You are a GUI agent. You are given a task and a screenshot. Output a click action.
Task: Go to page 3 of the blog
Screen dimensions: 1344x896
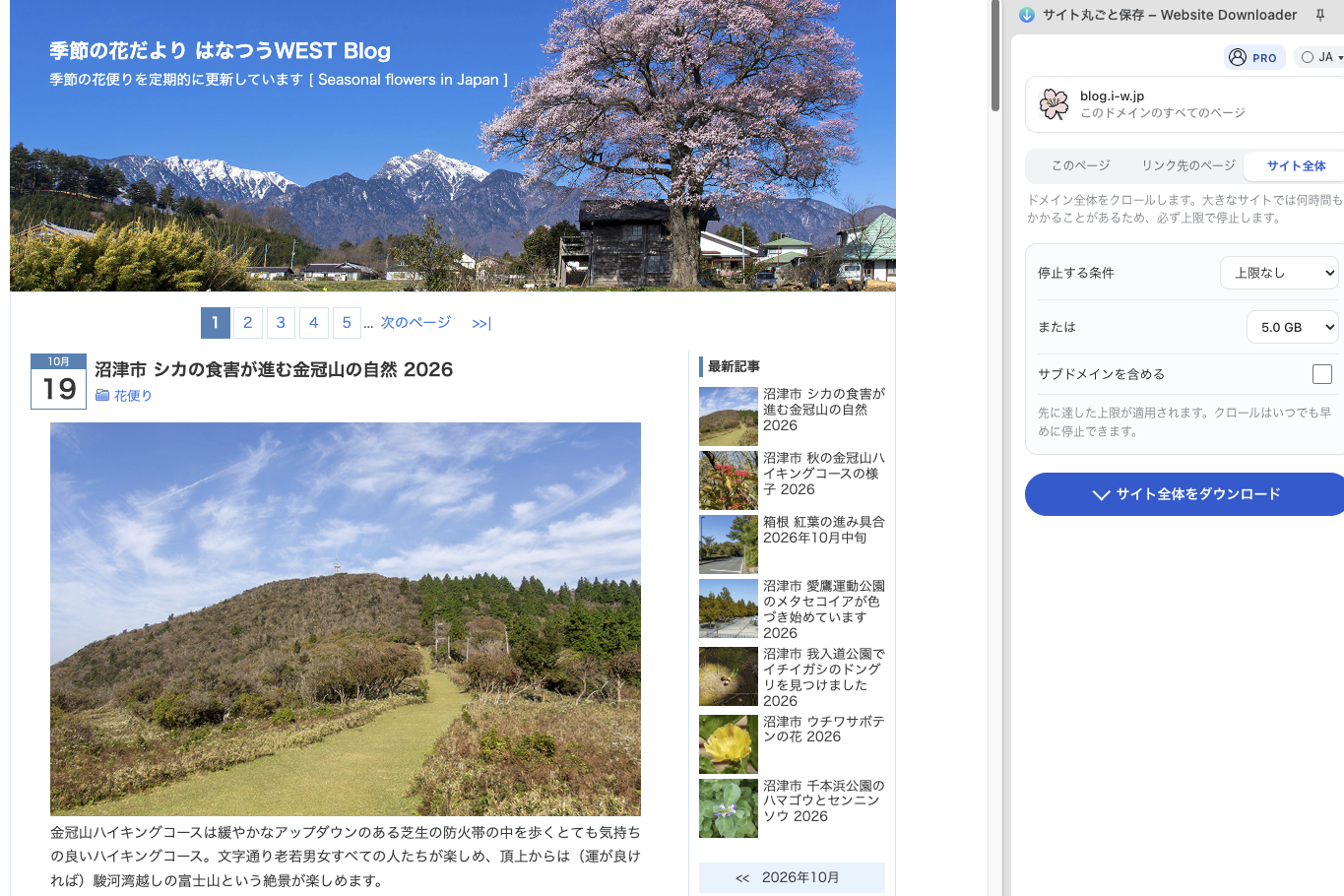point(281,323)
